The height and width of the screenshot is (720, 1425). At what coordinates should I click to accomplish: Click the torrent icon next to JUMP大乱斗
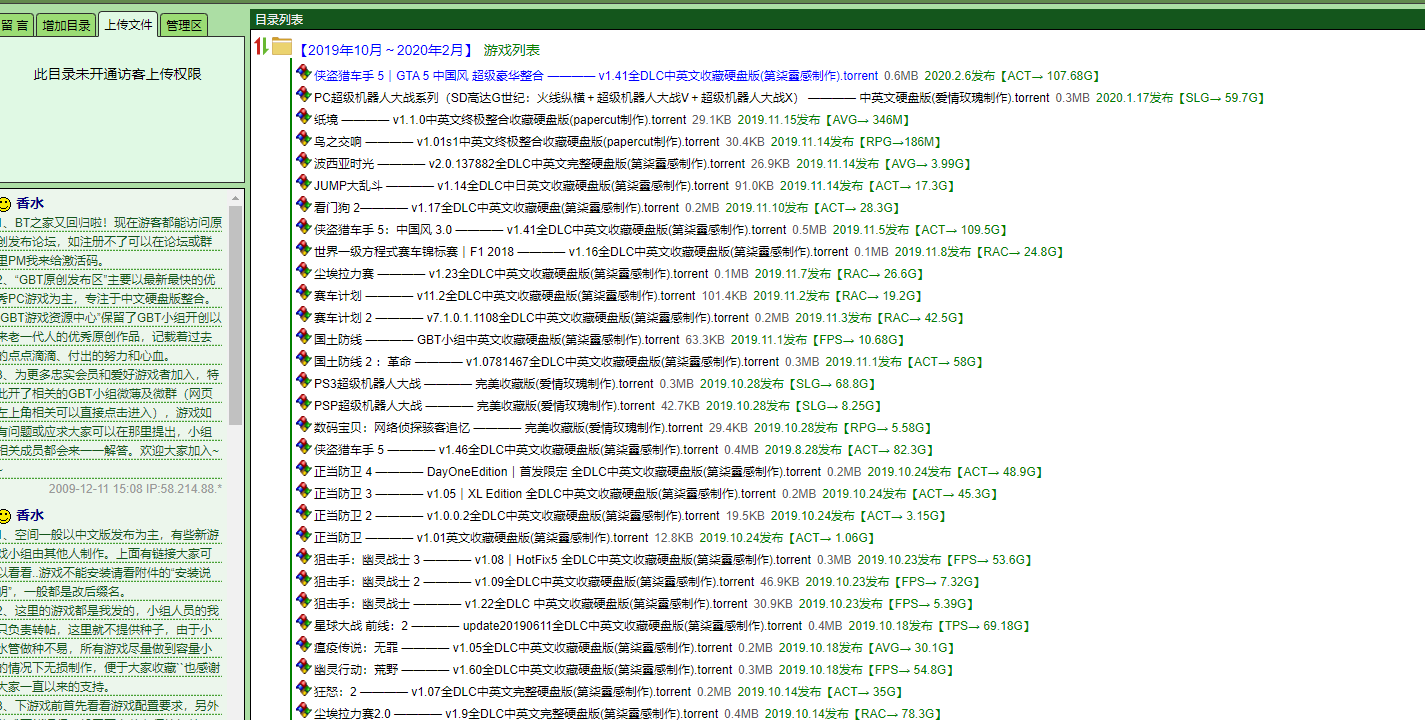click(304, 184)
